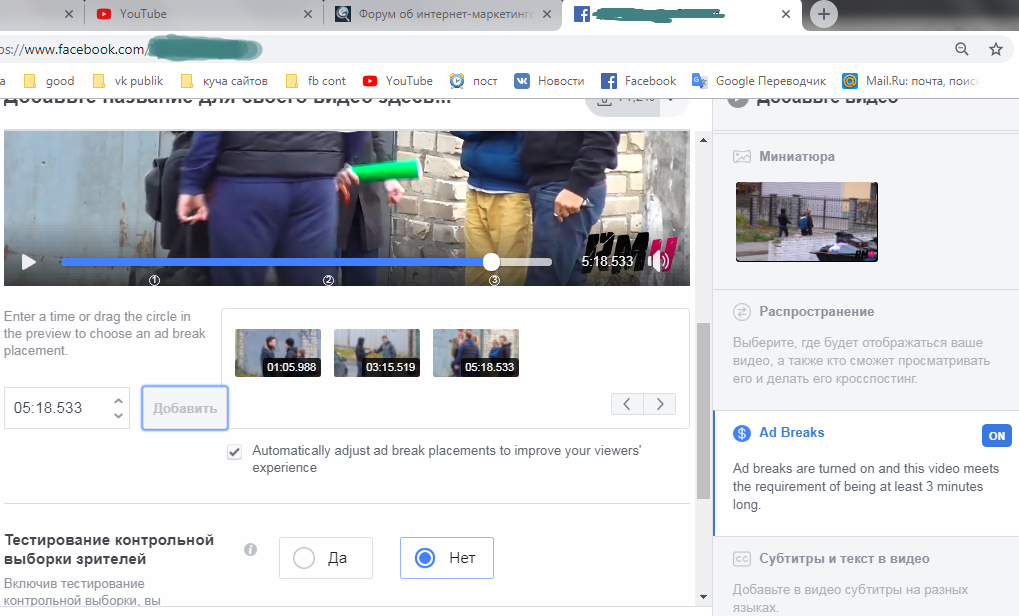Viewport: 1019px width, 616px height.
Task: Decrease ad break time with down stepper
Action: [x=118, y=415]
